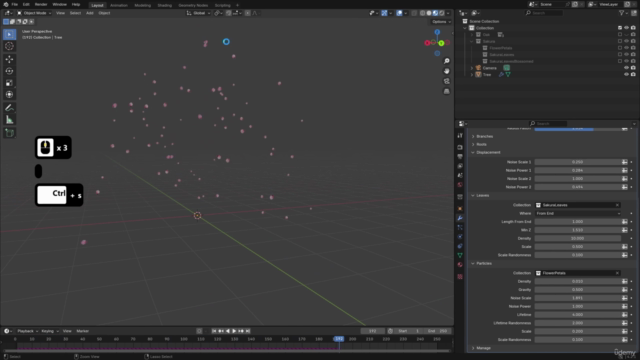Screen dimensions: 640x360
Task: Select the Rotate tool
Action: coord(9,71)
